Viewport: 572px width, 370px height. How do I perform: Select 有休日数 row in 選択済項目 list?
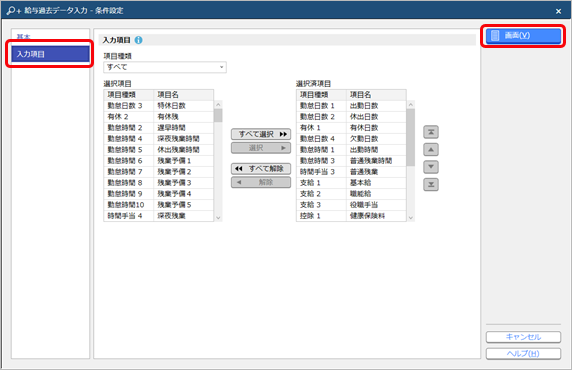(x=351, y=128)
